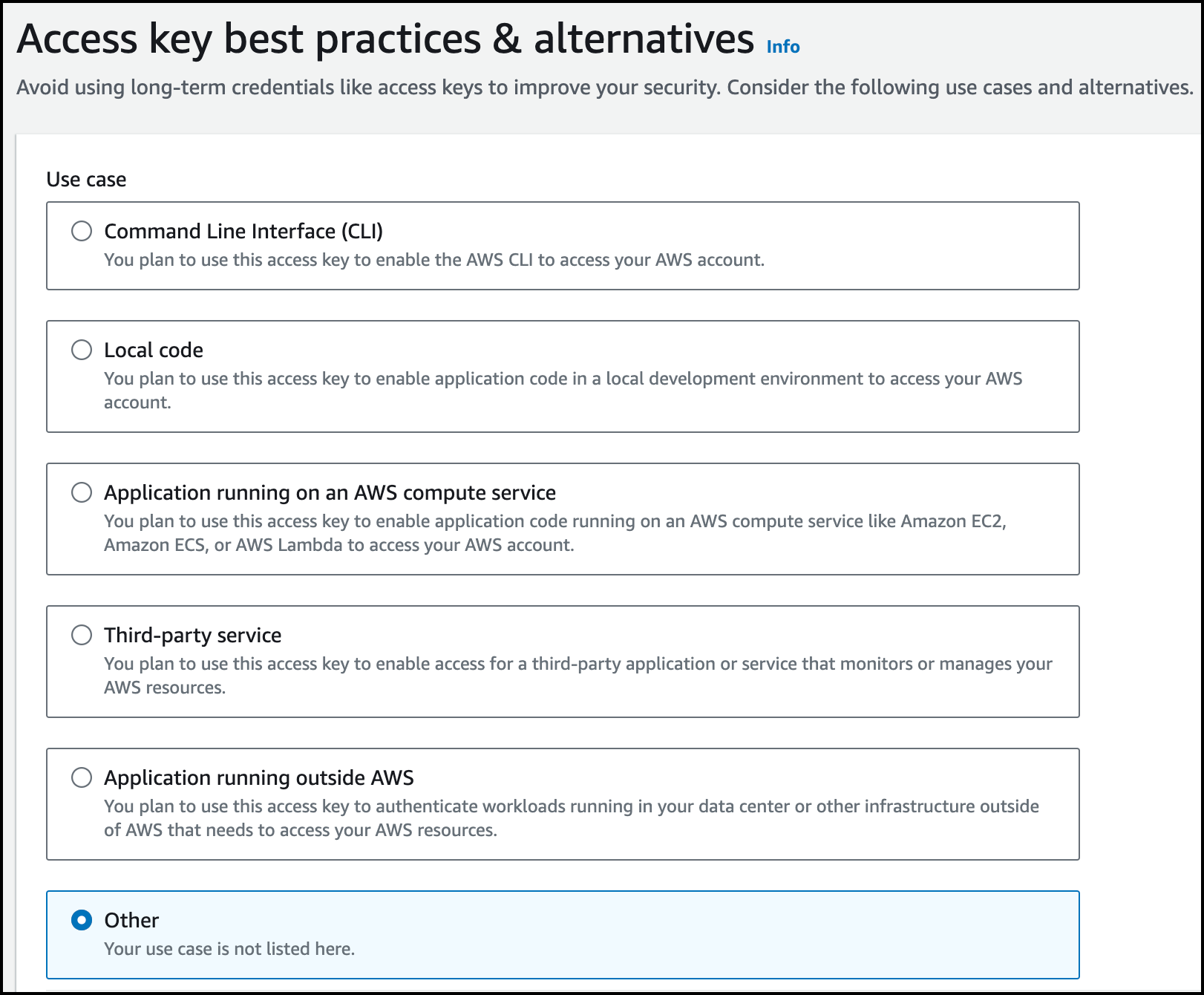Click the CLI description about enabling AWS CLI
This screenshot has height=995, width=1204.
pyautogui.click(x=434, y=260)
